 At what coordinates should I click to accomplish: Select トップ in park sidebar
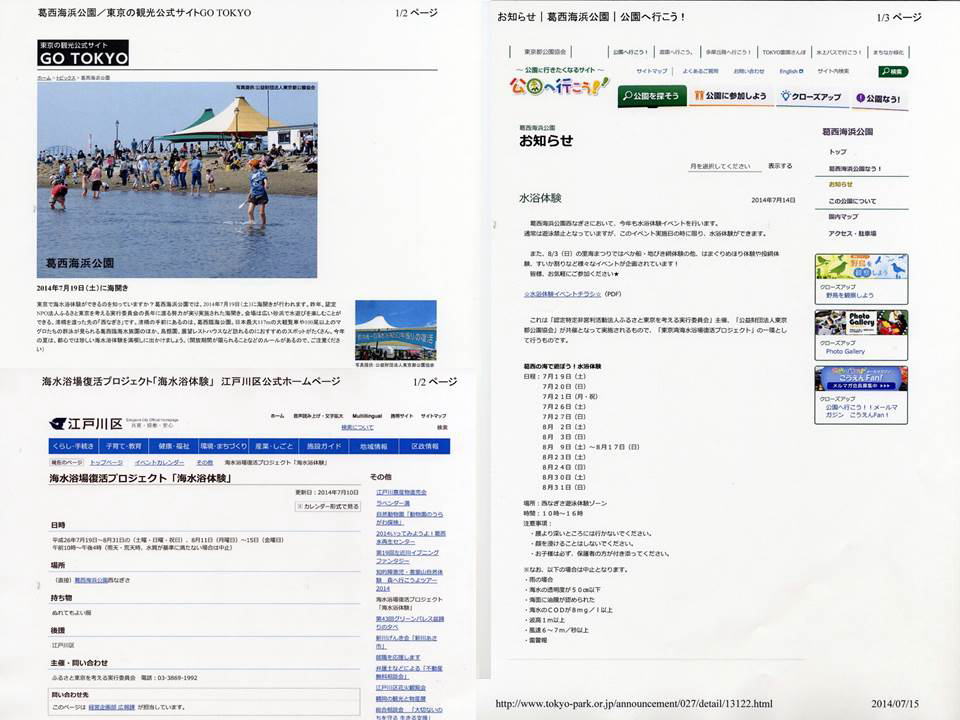838,151
